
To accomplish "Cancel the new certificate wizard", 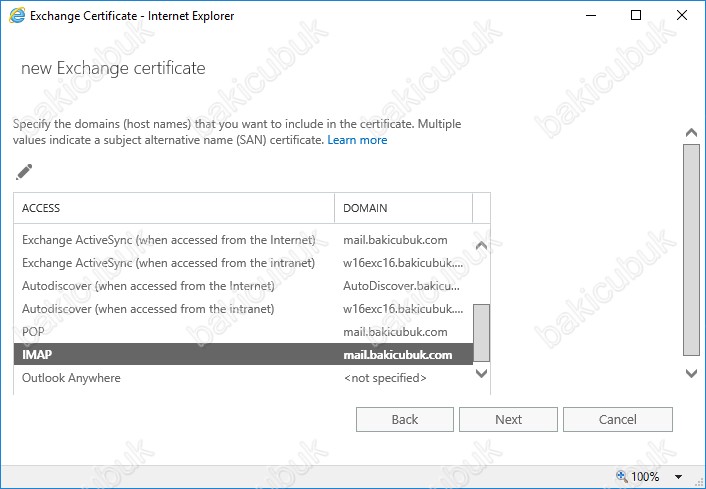I will (618, 420).
